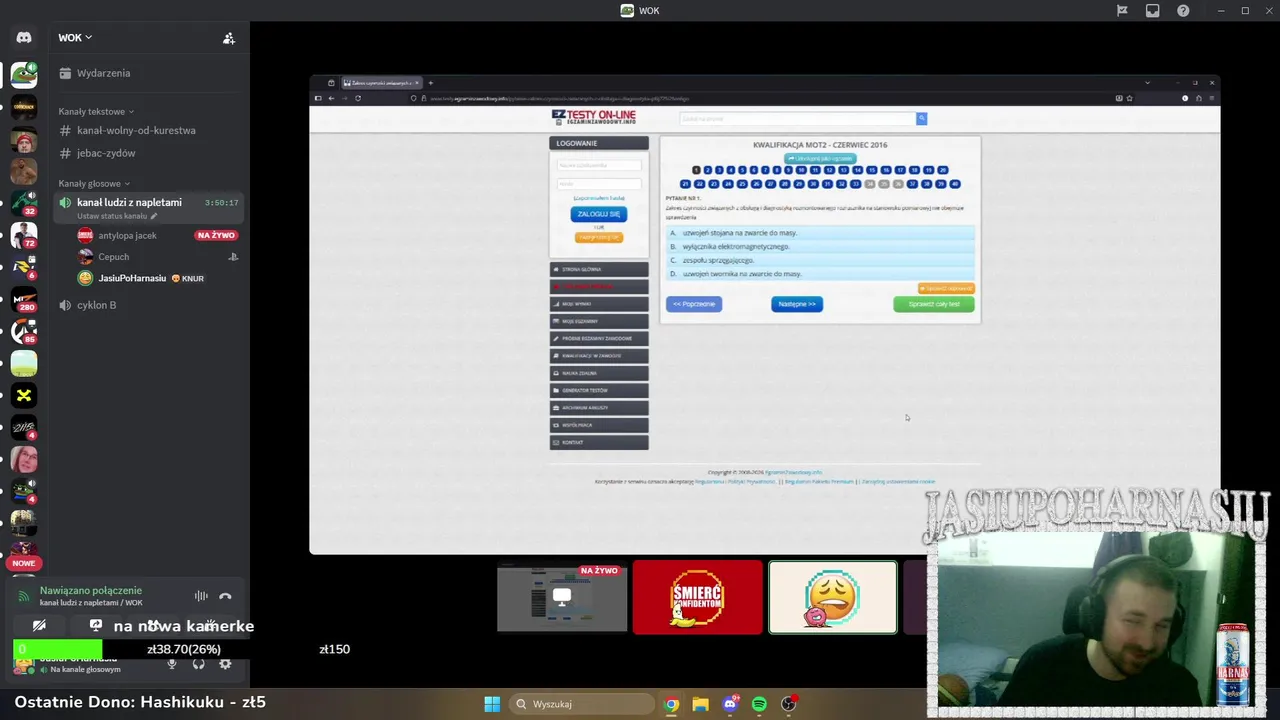Select answer A uzwojeń stojana
1280x720 pixels.
(x=820, y=233)
